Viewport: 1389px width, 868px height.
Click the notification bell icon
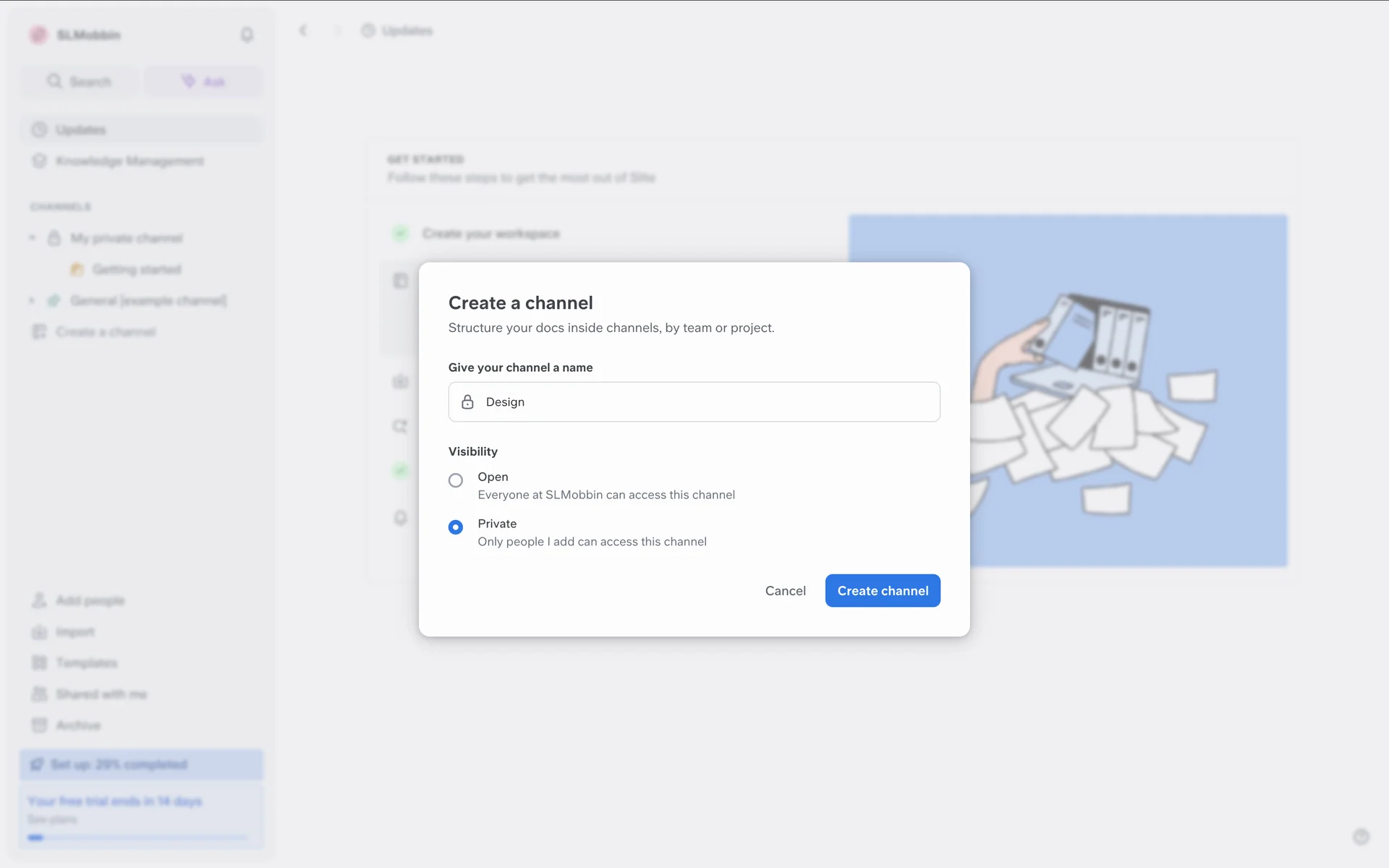click(x=247, y=35)
